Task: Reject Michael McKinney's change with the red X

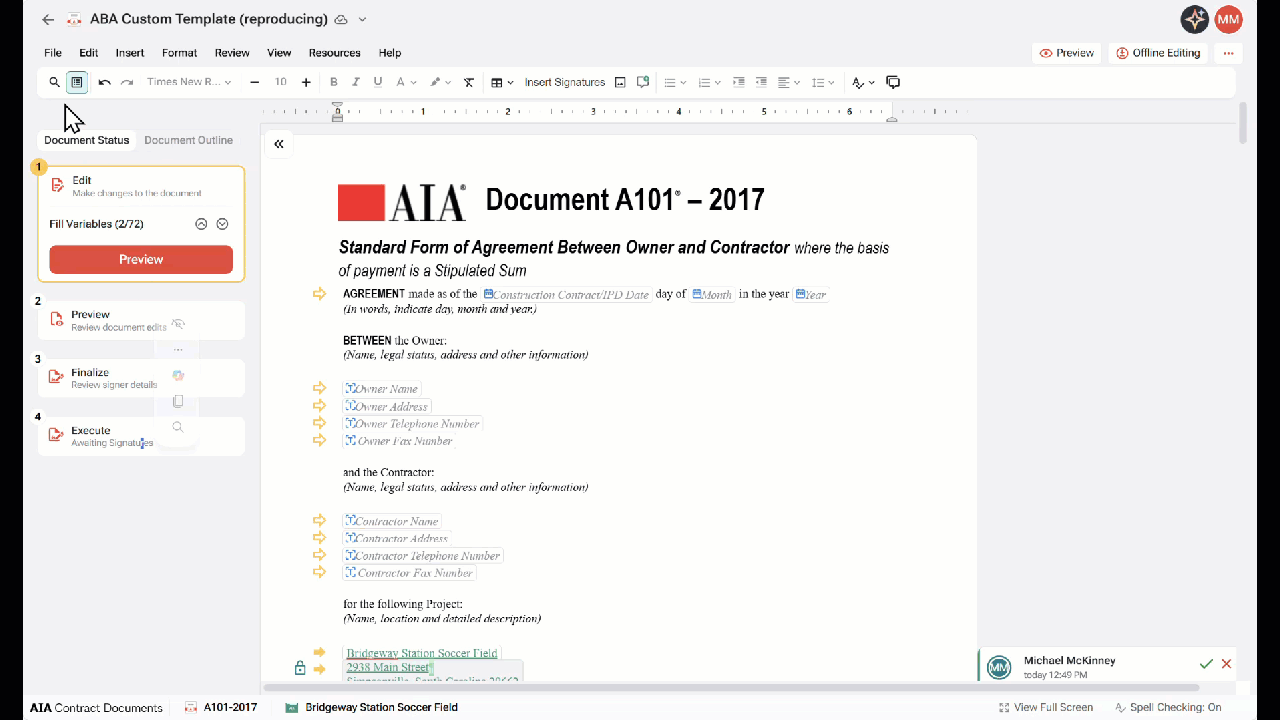Action: point(1226,664)
